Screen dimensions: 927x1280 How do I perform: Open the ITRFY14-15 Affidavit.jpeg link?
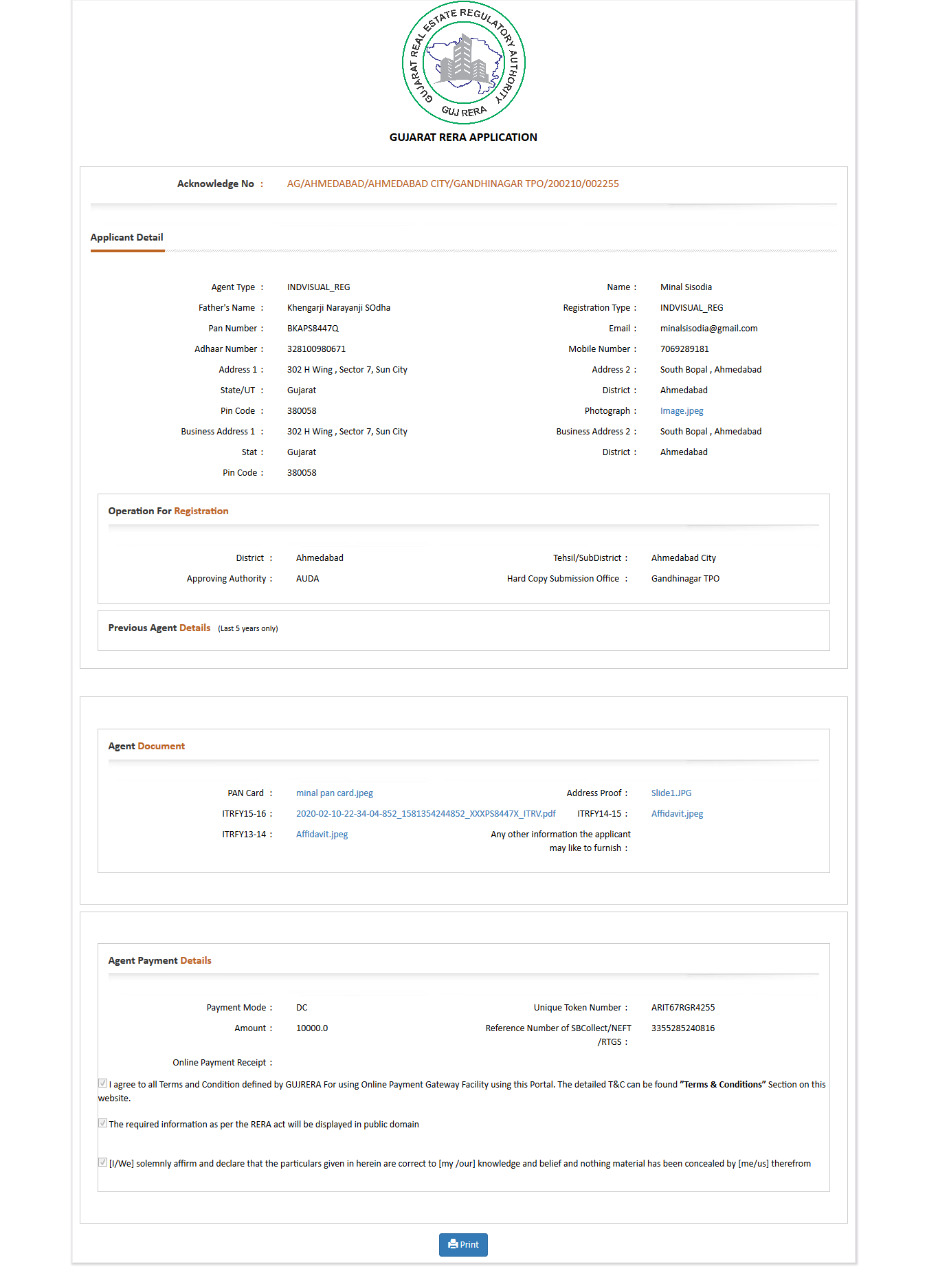[x=677, y=814]
